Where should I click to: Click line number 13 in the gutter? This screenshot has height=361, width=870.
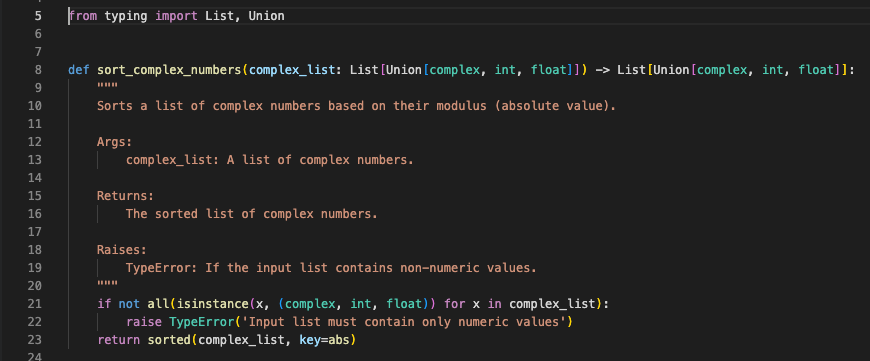coord(34,160)
